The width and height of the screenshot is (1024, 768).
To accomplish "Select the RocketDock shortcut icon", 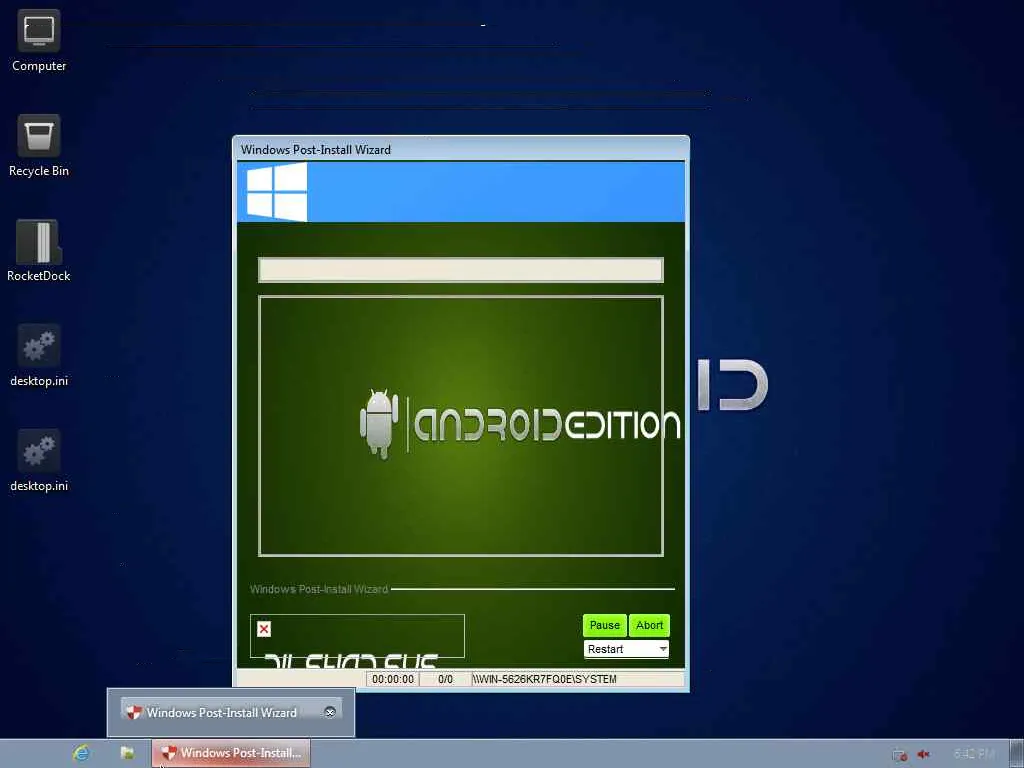I will tap(39, 251).
